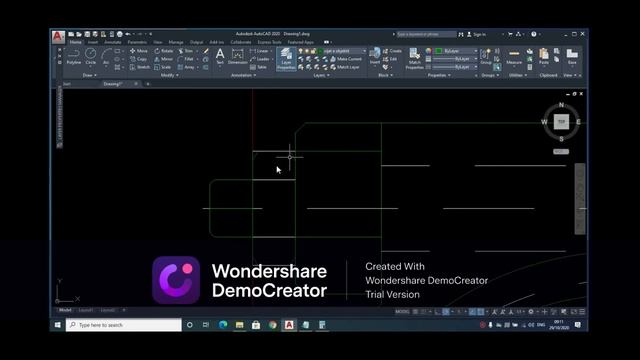Click the Erase tool pencil icon
Screen dimensions: 640x360
point(206,51)
